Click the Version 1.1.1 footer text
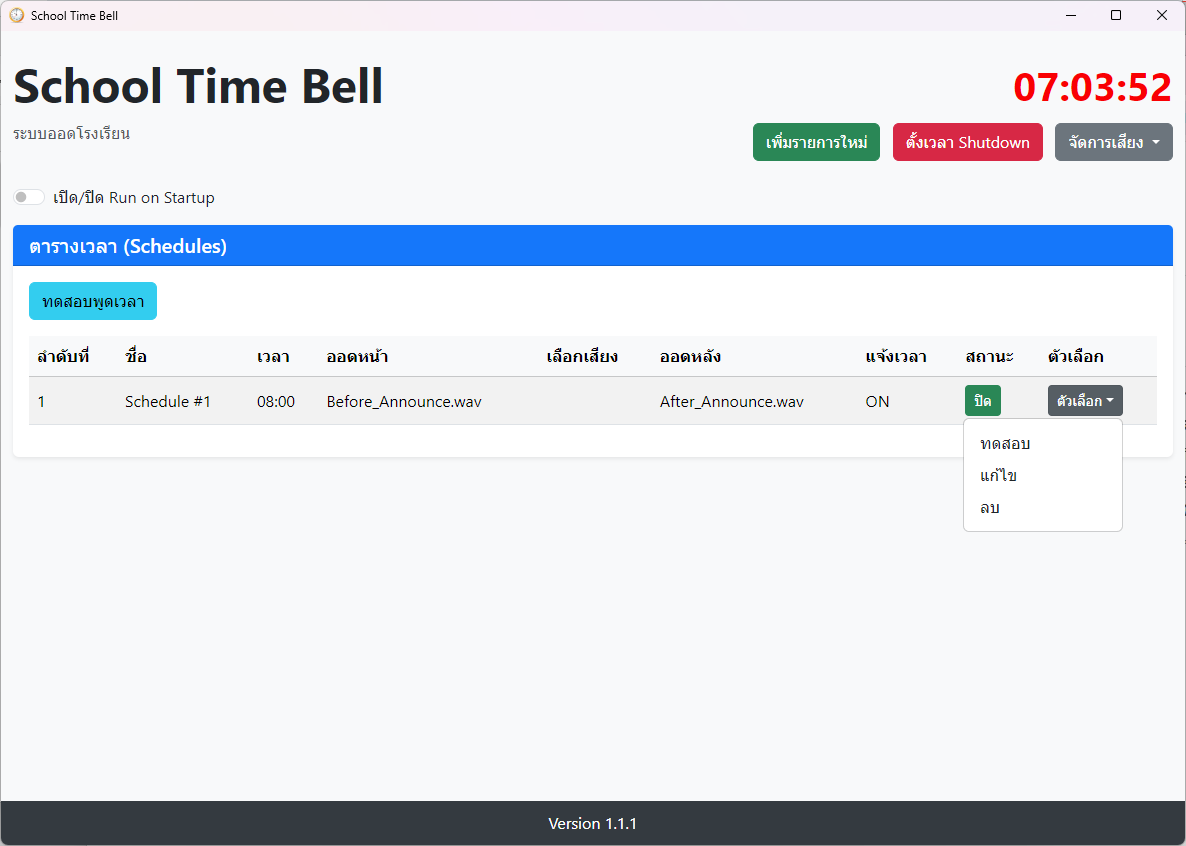 tap(592, 824)
